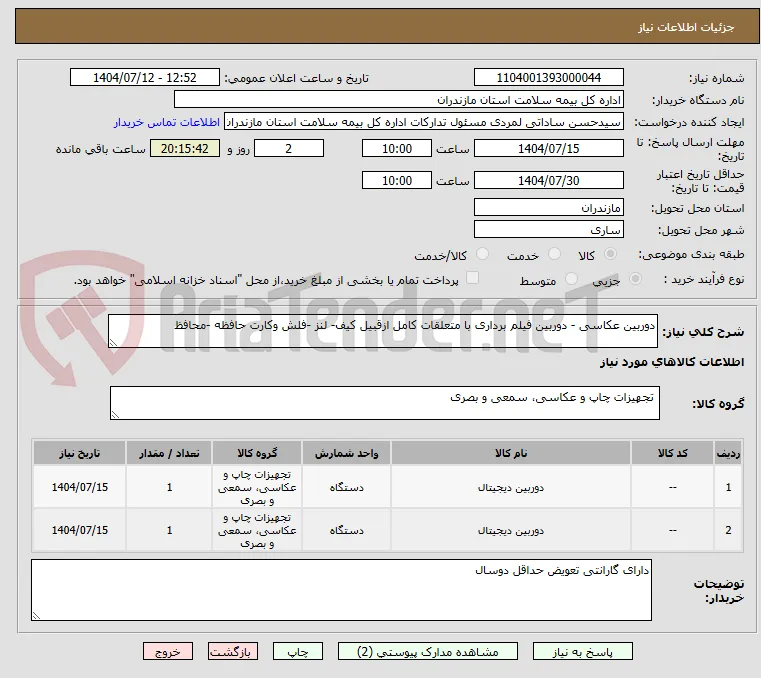Click the مازندران delivery province field
The height and width of the screenshot is (678, 761).
click(x=548, y=207)
